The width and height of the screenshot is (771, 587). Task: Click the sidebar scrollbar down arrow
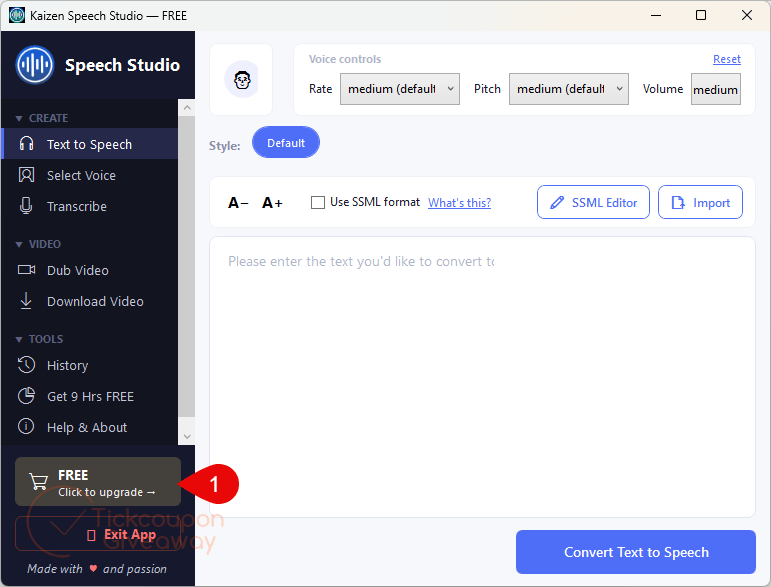click(186, 436)
